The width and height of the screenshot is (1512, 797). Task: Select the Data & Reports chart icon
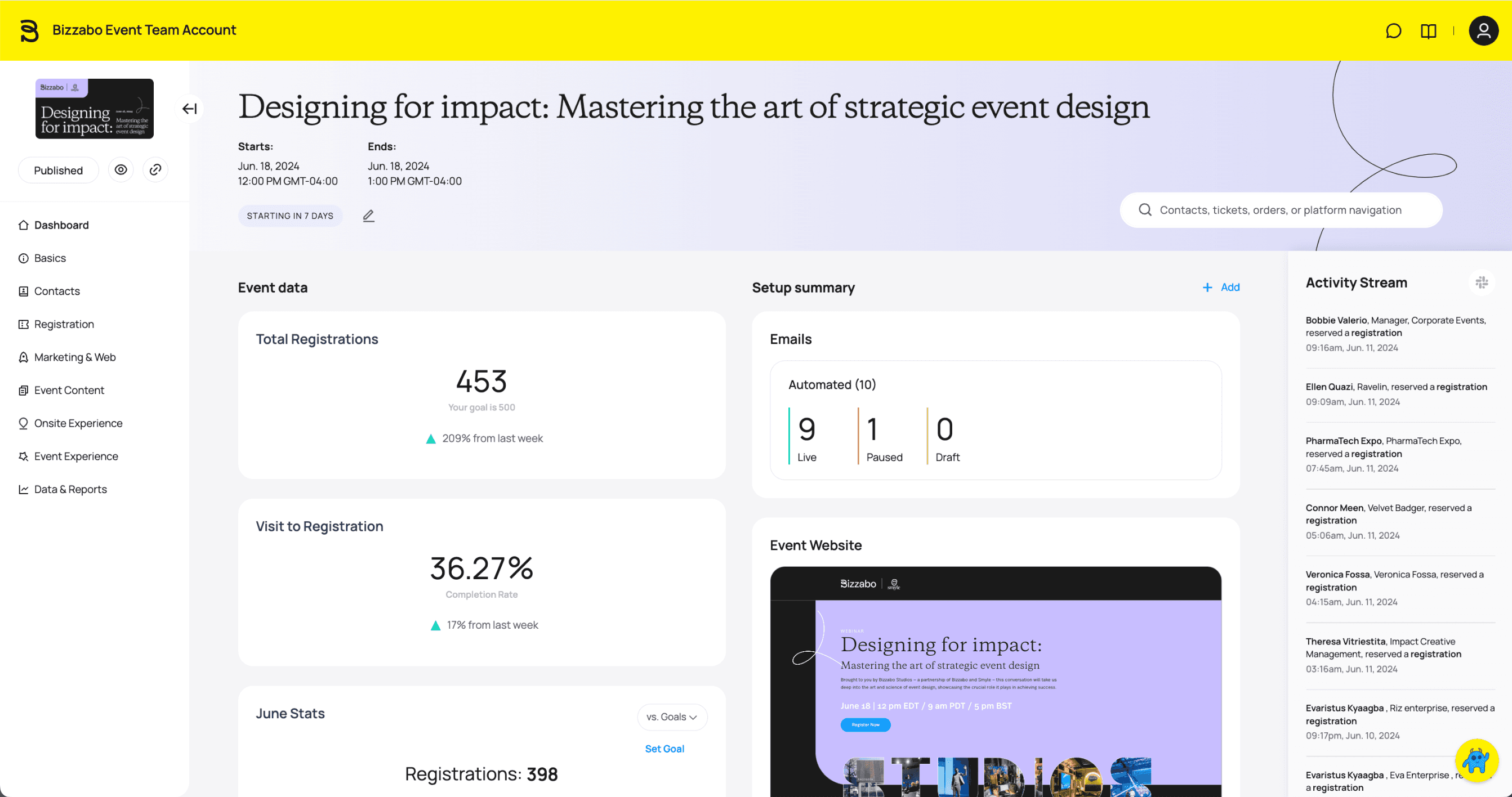click(x=24, y=489)
